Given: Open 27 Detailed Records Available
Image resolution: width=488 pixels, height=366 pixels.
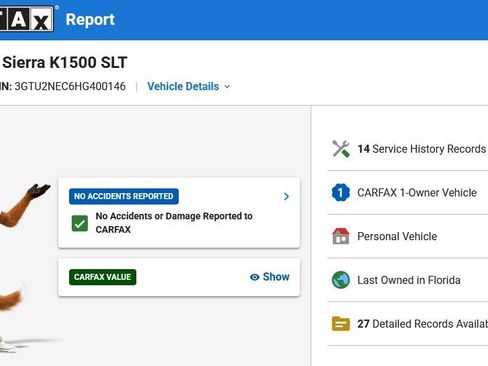Looking at the screenshot, I should tap(408, 324).
